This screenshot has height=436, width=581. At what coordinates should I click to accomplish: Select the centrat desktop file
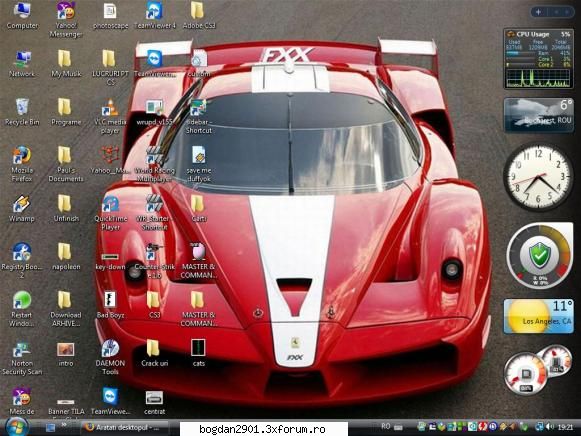point(155,402)
